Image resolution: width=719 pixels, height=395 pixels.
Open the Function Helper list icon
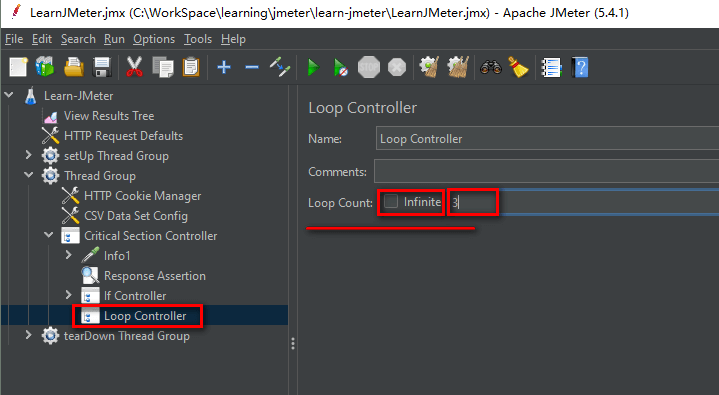[552, 67]
